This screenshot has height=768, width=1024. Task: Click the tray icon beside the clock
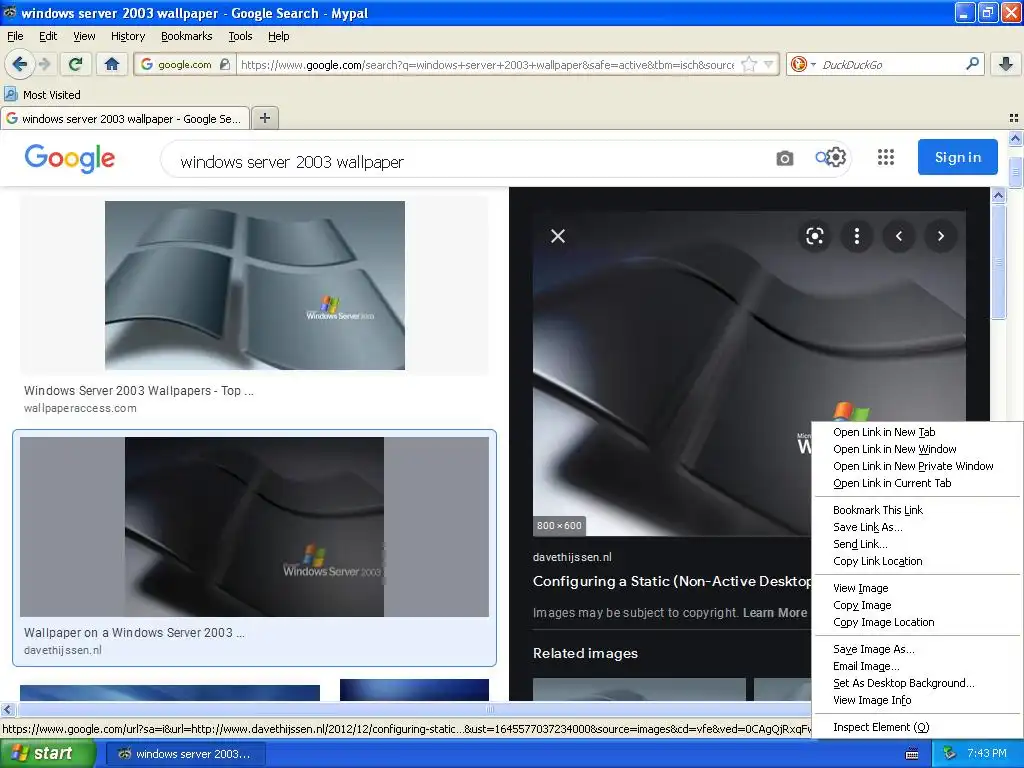click(950, 754)
